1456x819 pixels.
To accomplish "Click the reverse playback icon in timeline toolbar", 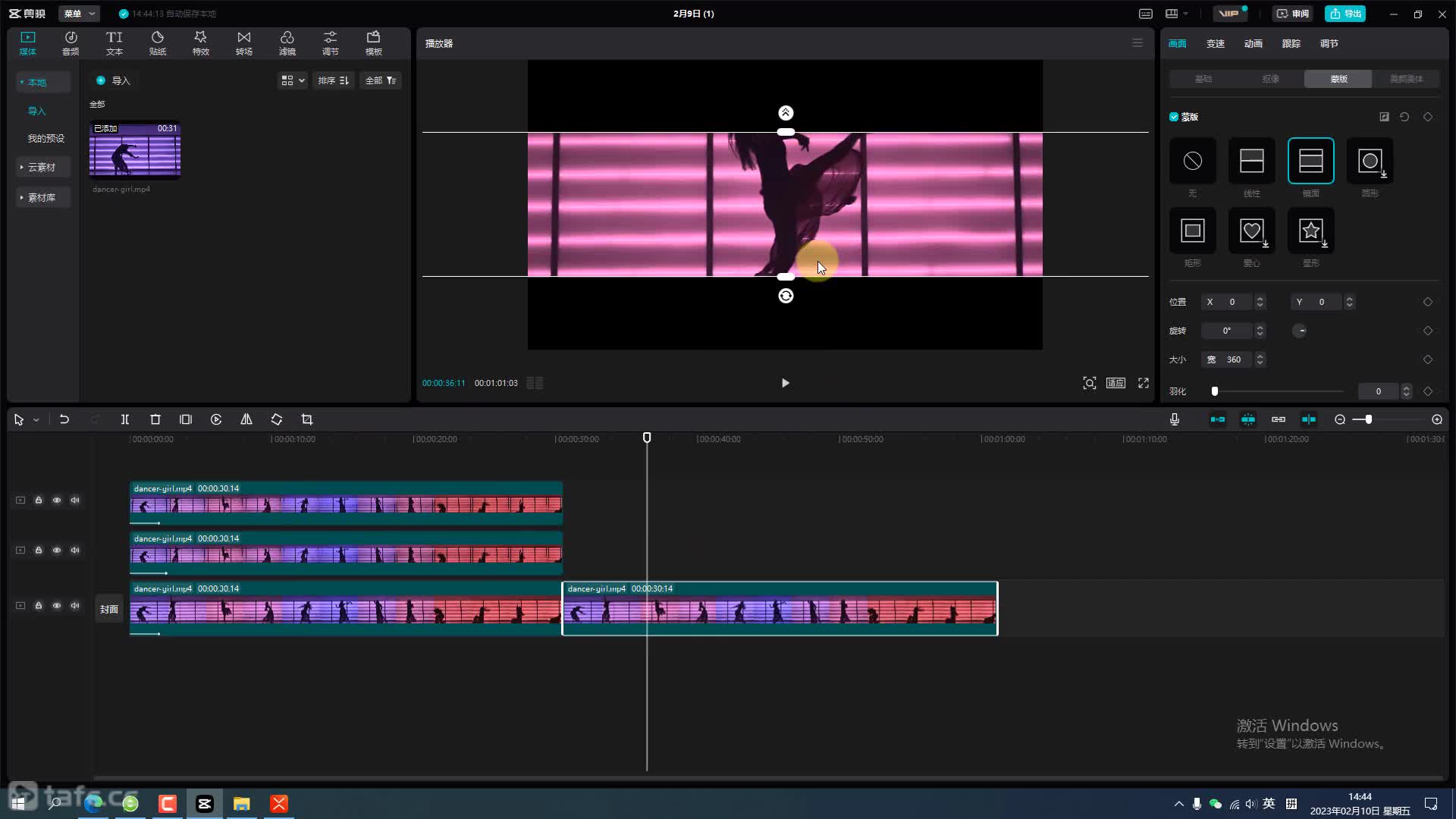I will [x=216, y=419].
